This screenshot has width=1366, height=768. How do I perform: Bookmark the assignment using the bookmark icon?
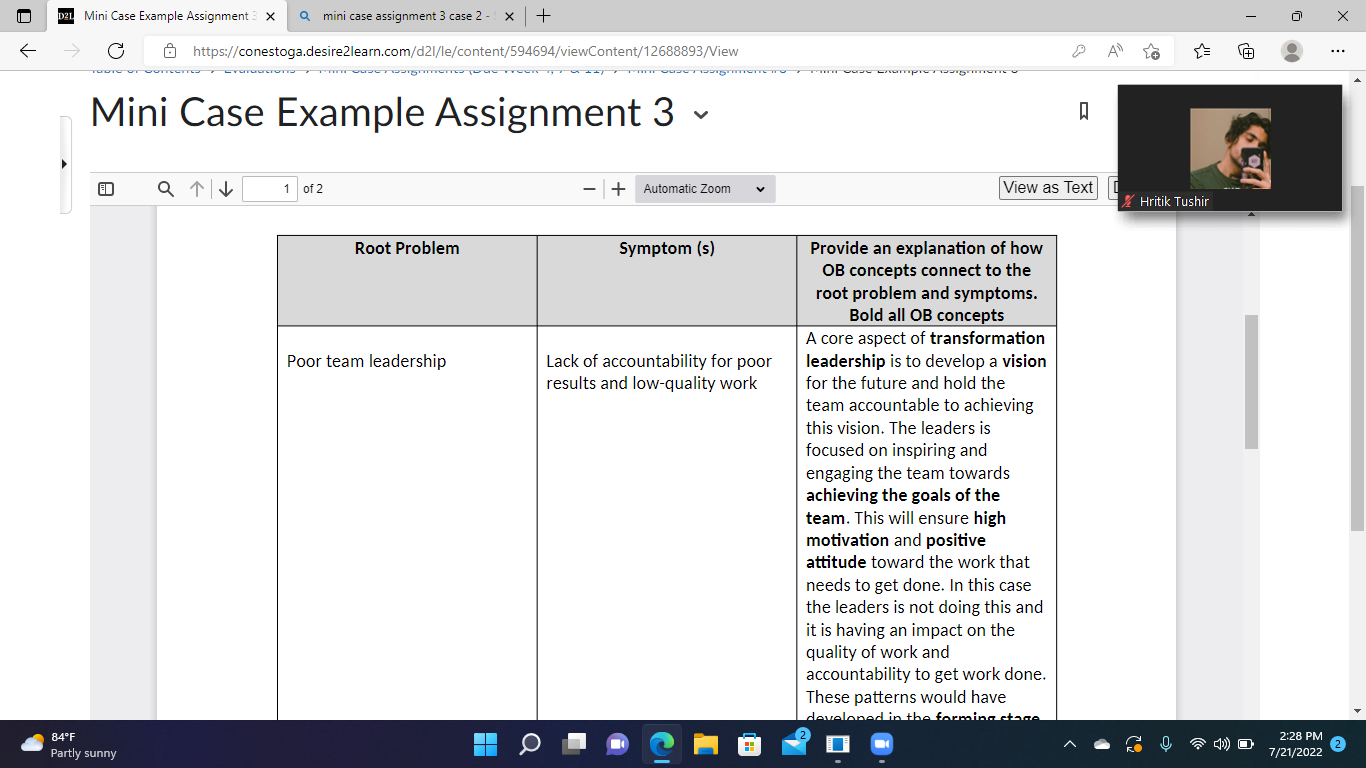[x=1082, y=112]
